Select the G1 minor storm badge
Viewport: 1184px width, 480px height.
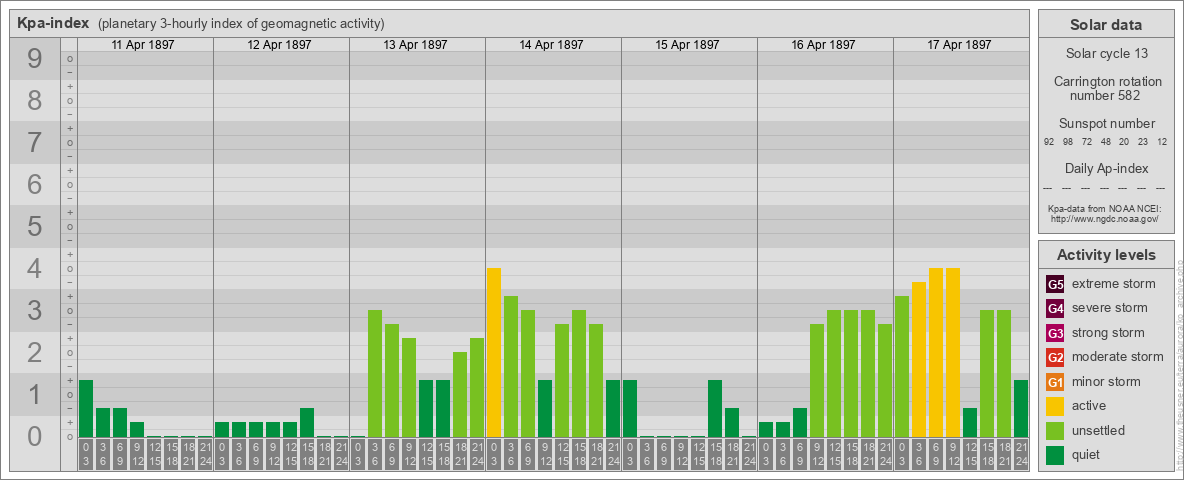pos(1055,382)
